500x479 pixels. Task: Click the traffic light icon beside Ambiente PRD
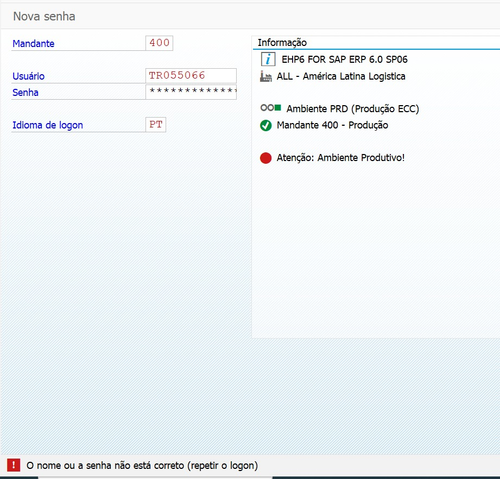pyautogui.click(x=271, y=108)
